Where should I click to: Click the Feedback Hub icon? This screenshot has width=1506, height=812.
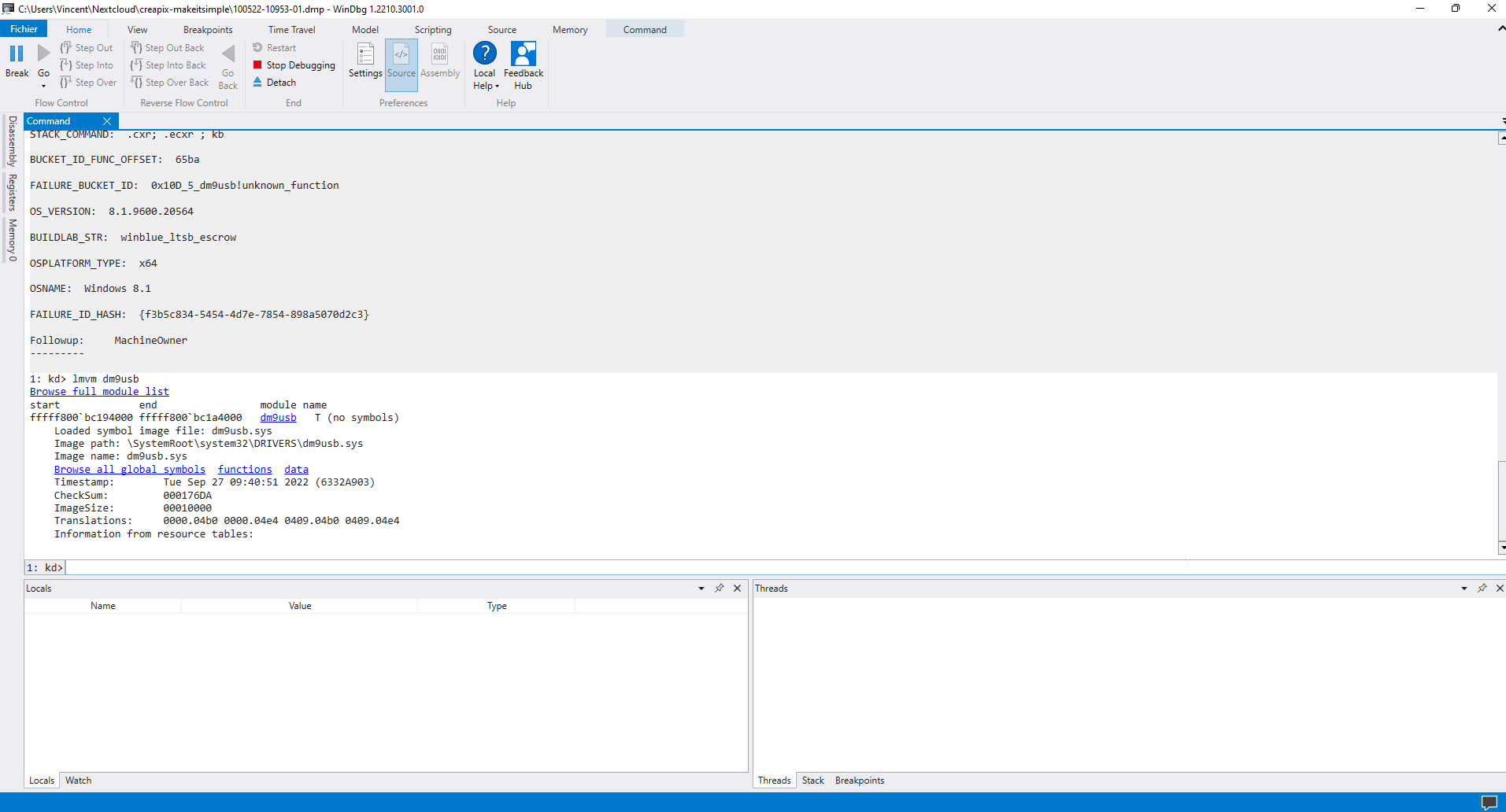[x=523, y=54]
